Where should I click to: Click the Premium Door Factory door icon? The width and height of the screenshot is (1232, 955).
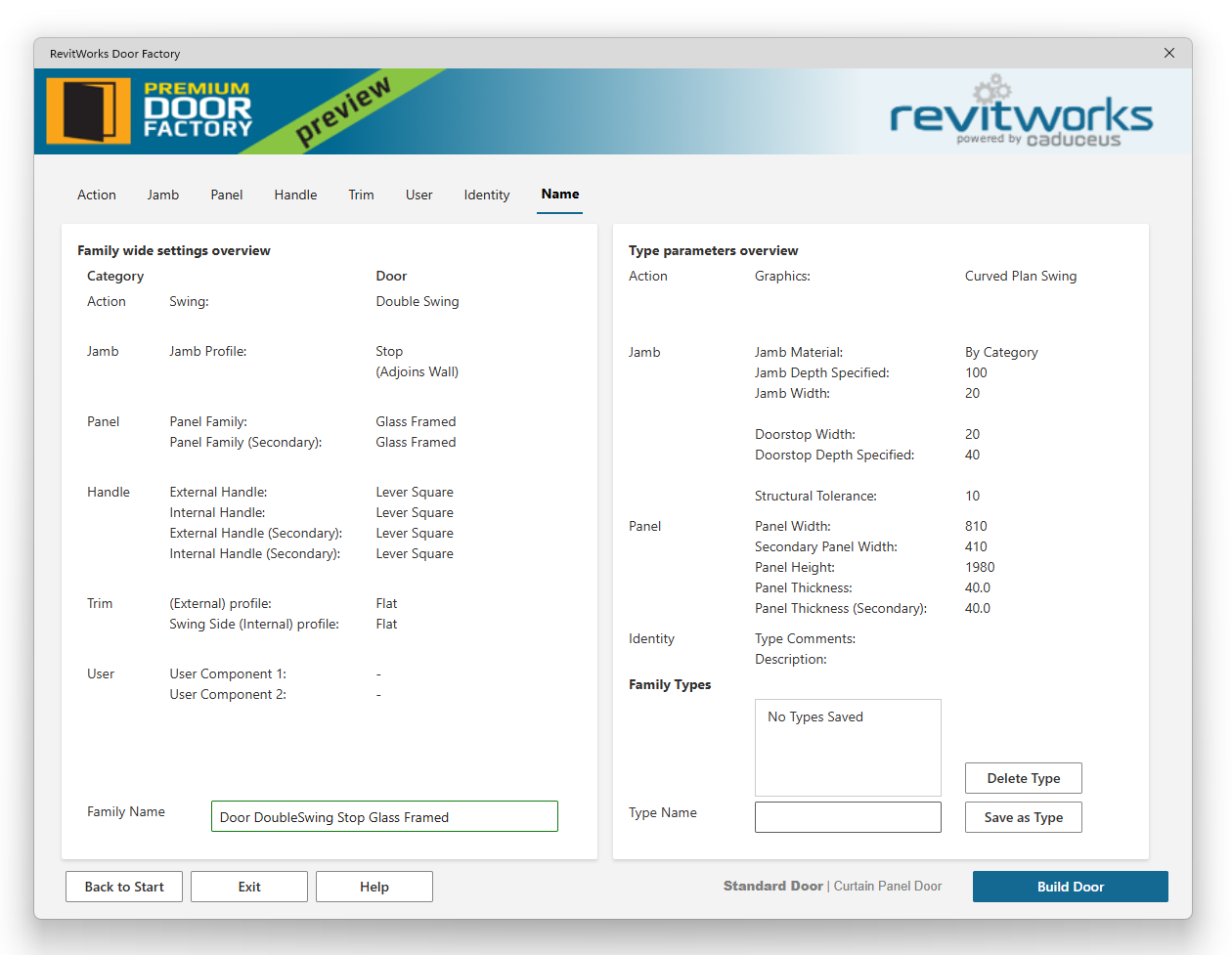tap(88, 111)
